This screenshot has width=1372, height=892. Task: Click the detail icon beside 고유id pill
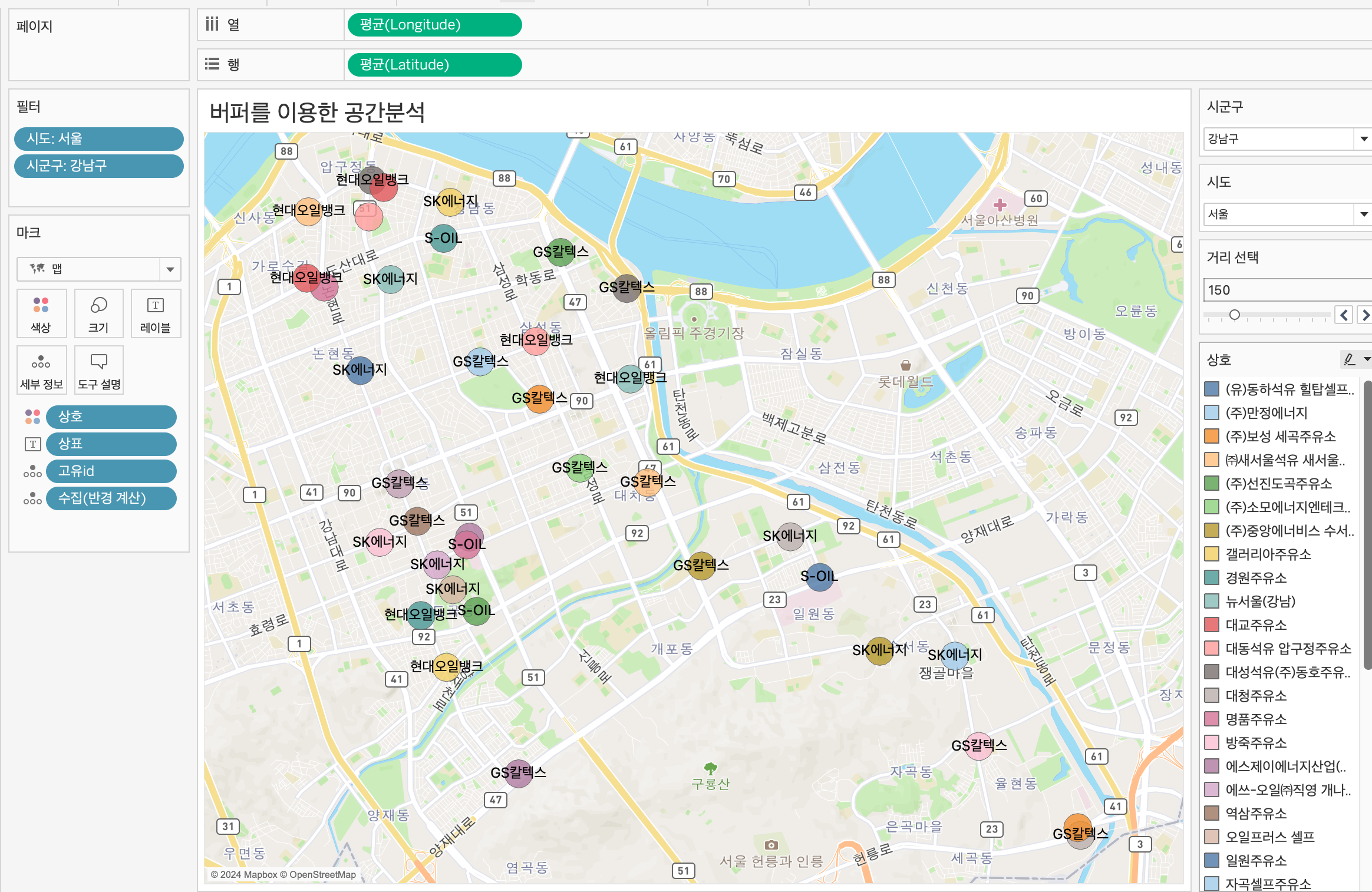32,471
